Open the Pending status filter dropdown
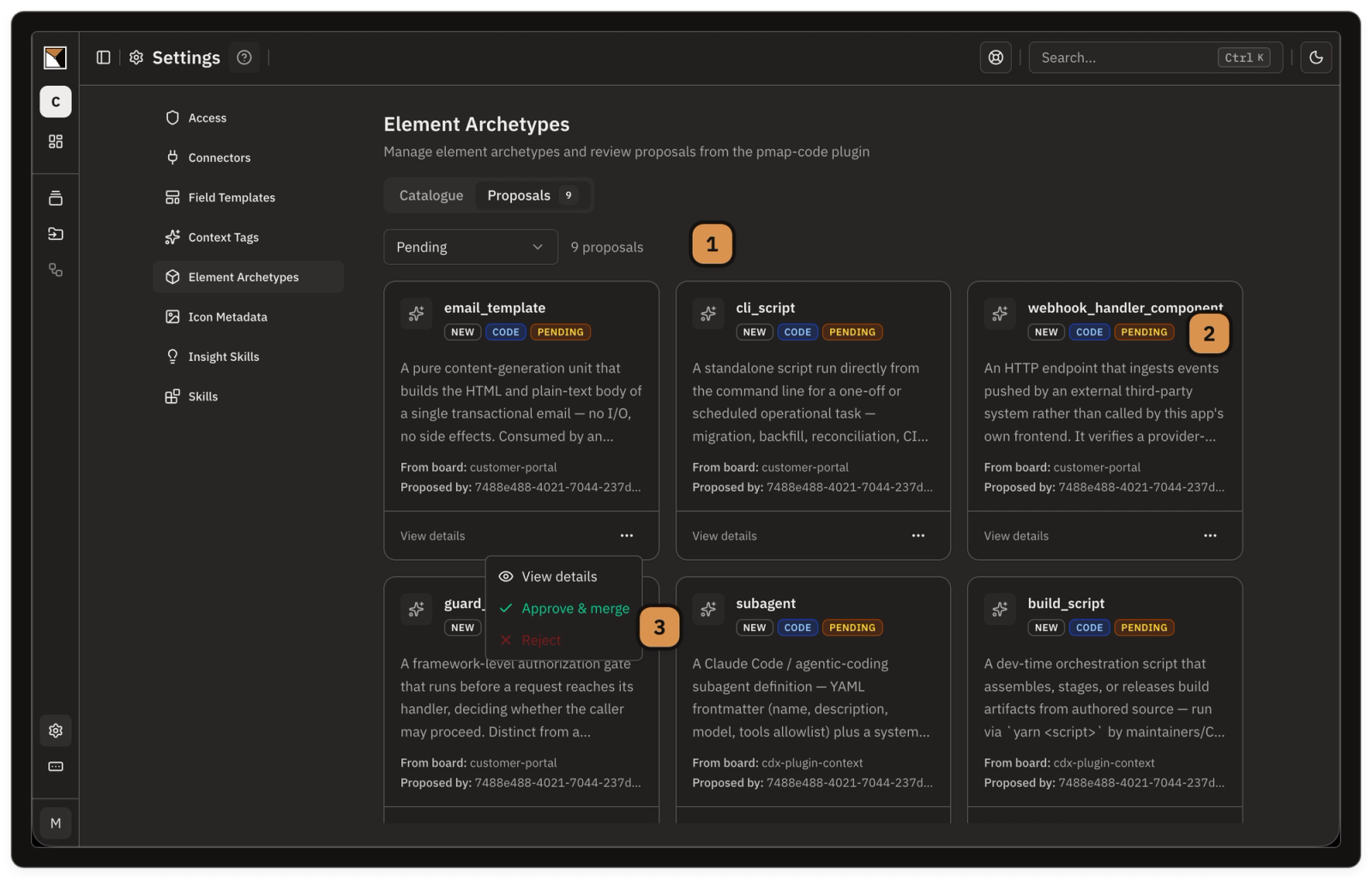The image size is (1372, 879). tap(470, 247)
